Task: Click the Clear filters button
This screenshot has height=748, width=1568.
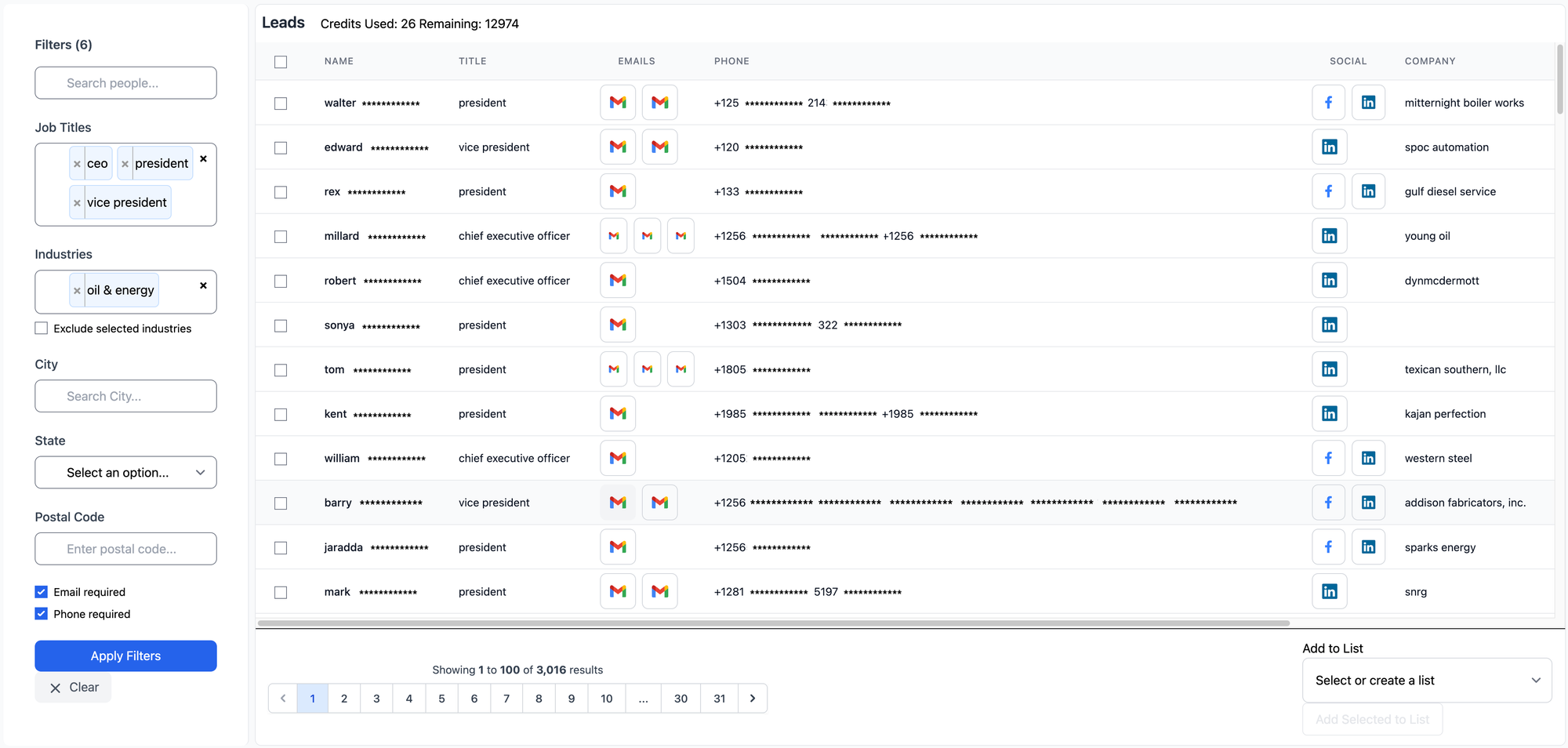Action: click(x=74, y=688)
